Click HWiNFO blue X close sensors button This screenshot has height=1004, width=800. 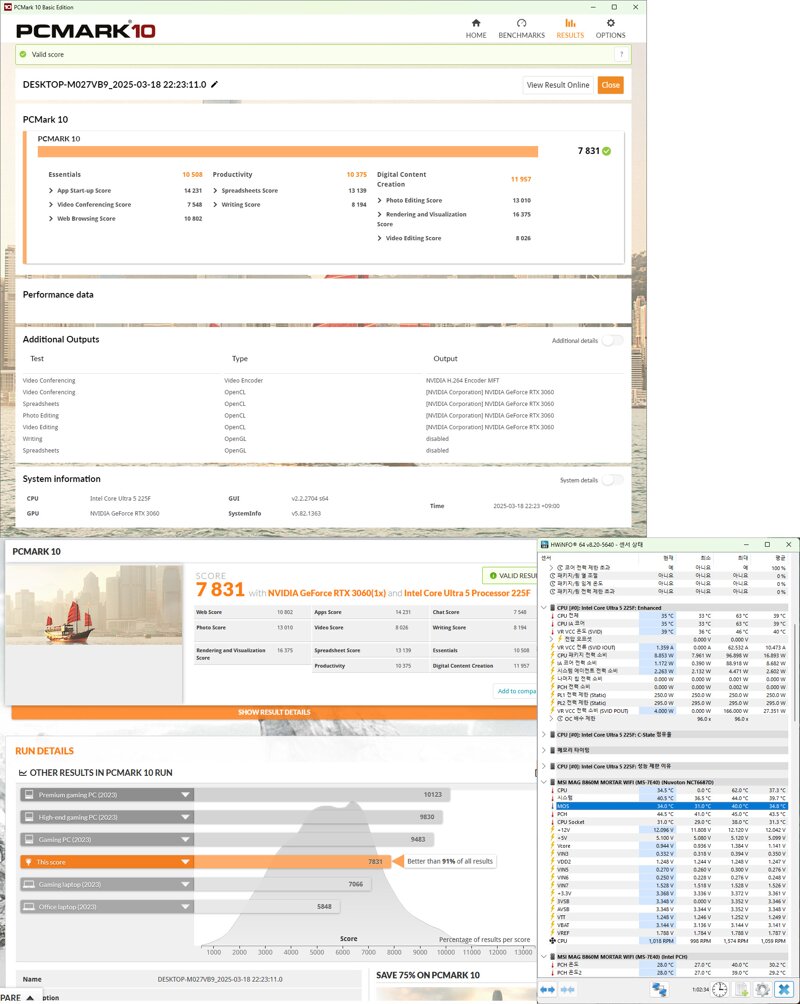pyautogui.click(x=783, y=989)
